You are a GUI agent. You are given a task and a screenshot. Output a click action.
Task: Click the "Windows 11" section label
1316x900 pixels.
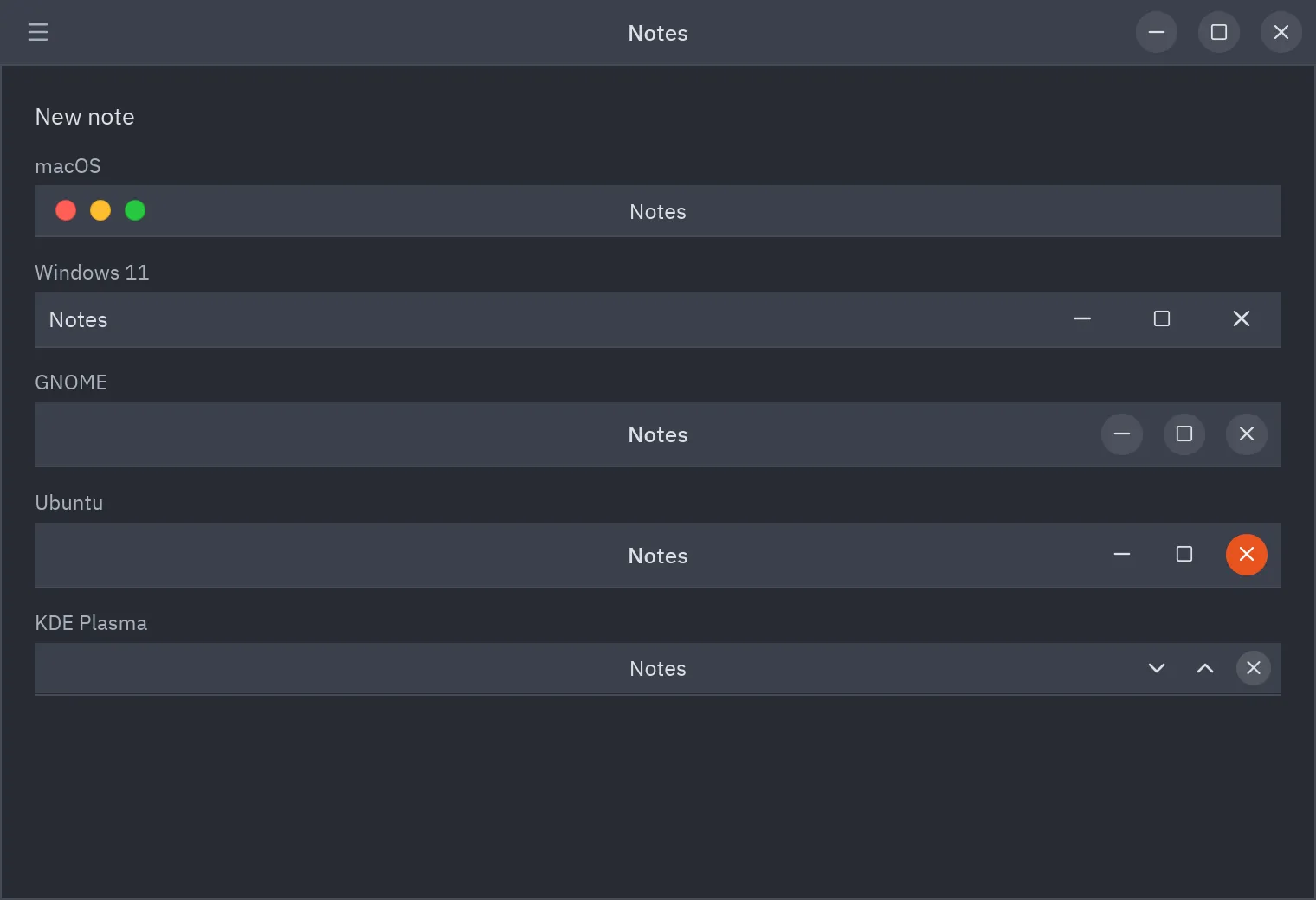point(92,273)
